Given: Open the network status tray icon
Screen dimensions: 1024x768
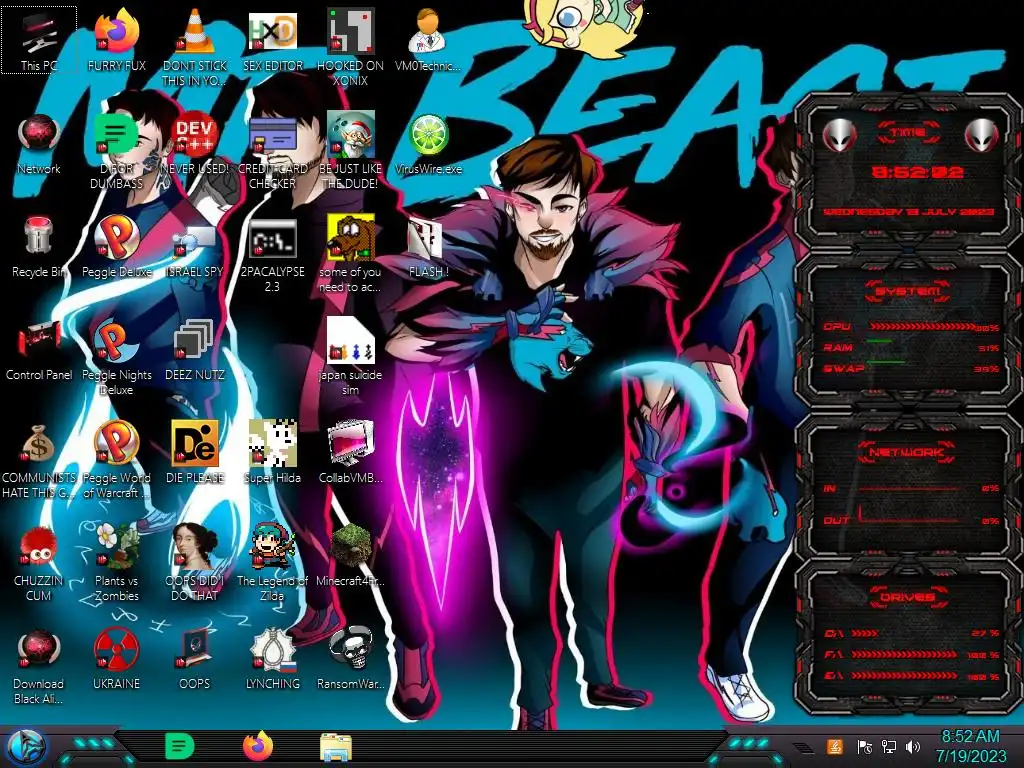Looking at the screenshot, I should pyautogui.click(x=889, y=746).
